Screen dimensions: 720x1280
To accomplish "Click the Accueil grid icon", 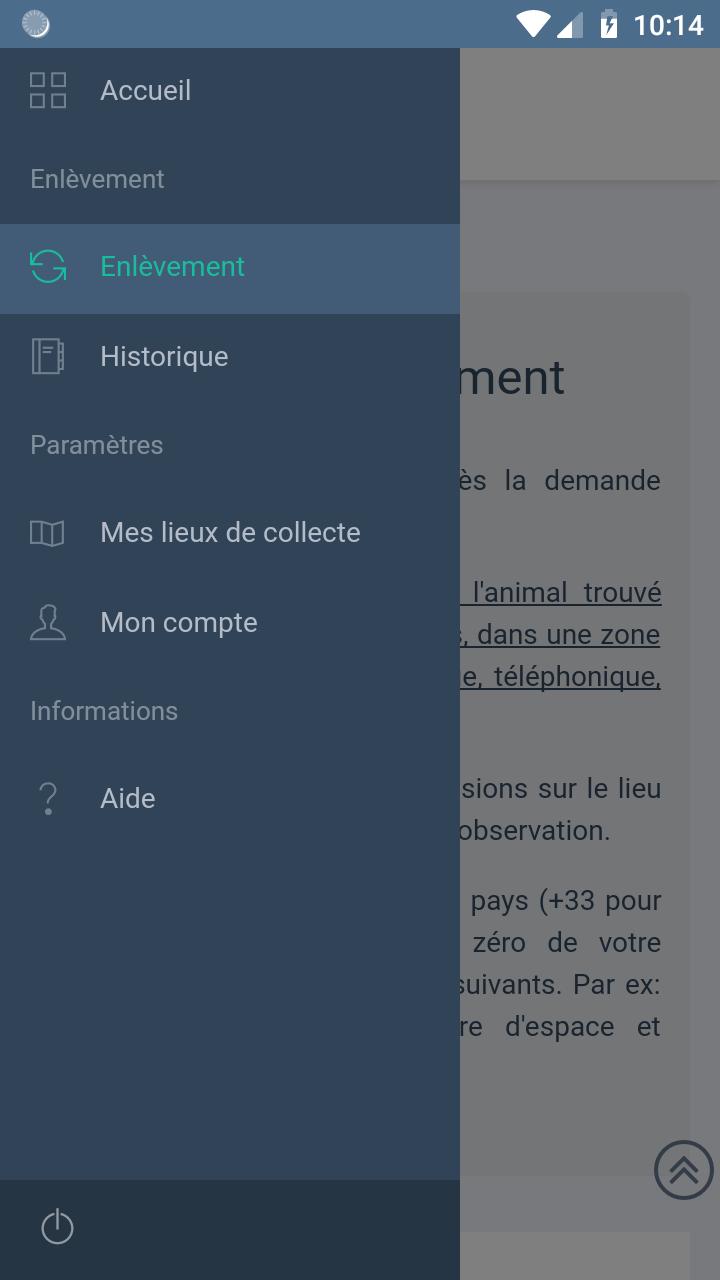I will tap(48, 90).
